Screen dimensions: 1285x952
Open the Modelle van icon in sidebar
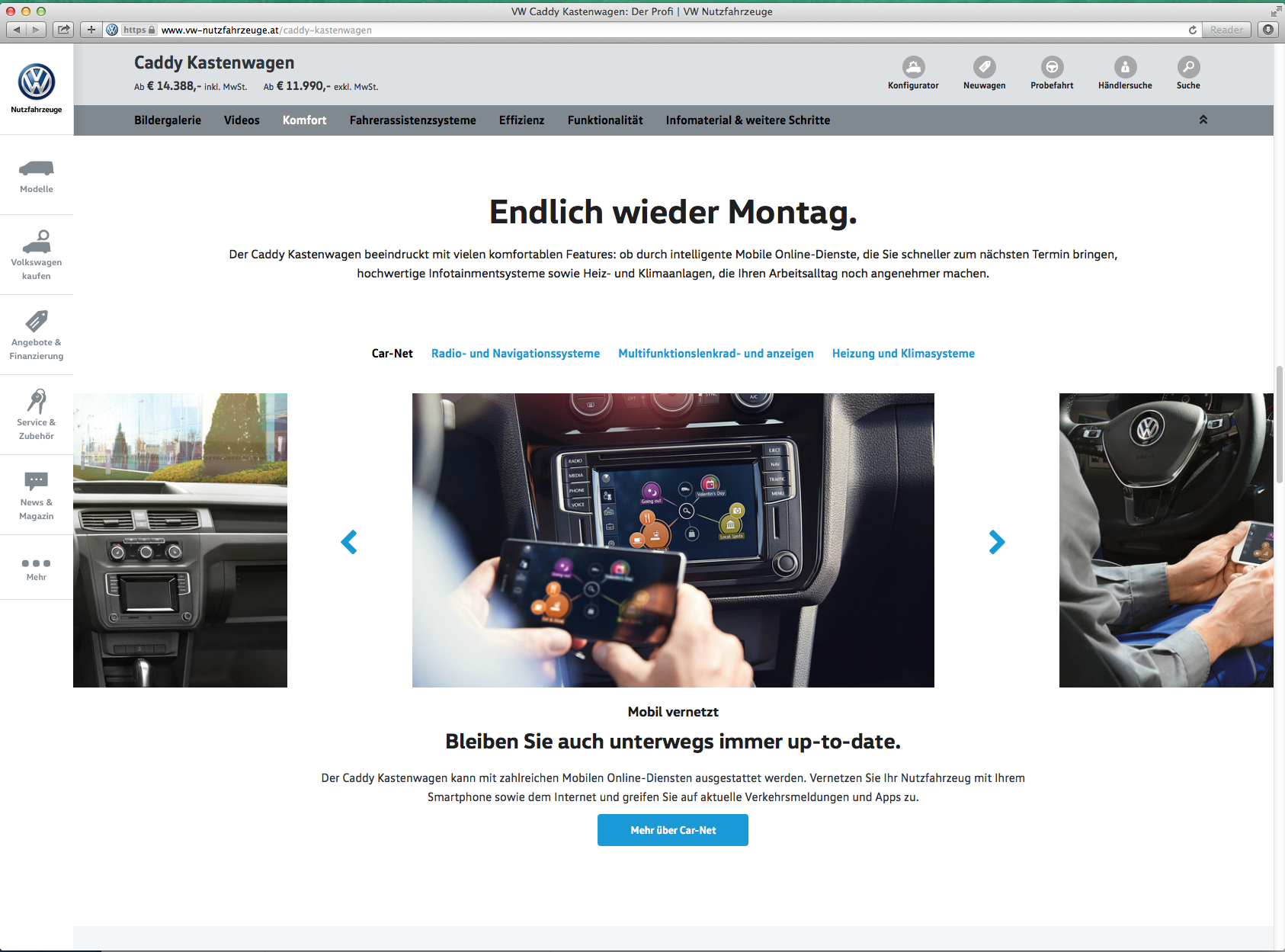pyautogui.click(x=37, y=168)
